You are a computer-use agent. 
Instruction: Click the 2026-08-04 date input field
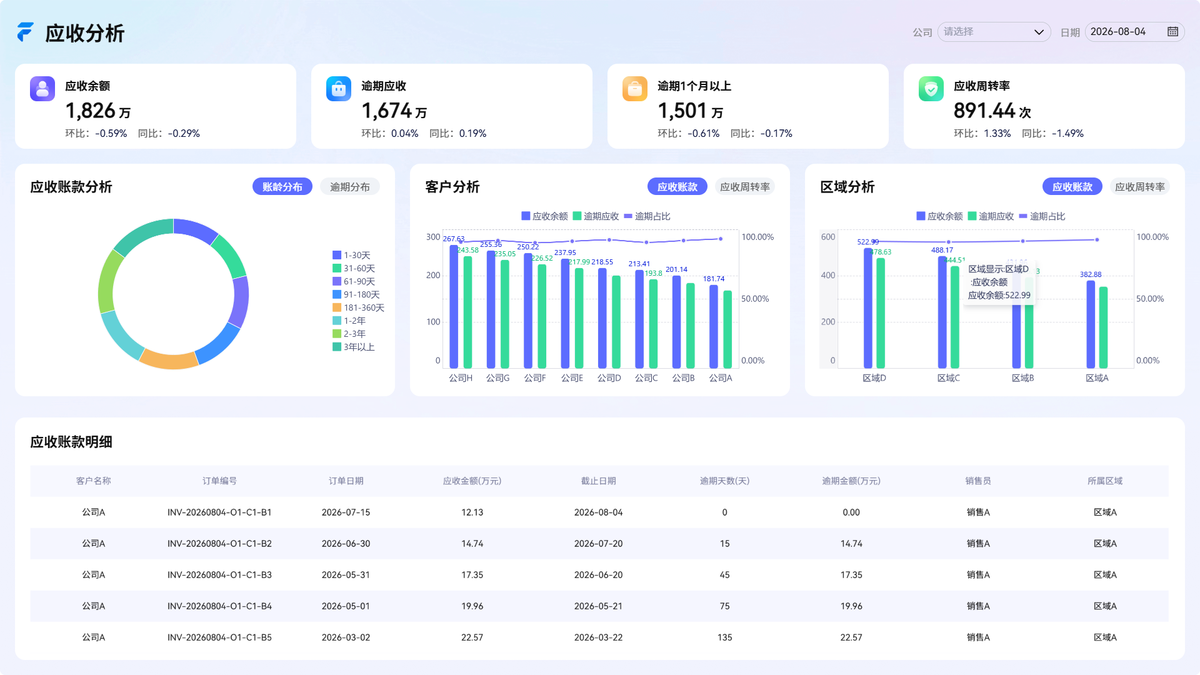[x=1137, y=32]
